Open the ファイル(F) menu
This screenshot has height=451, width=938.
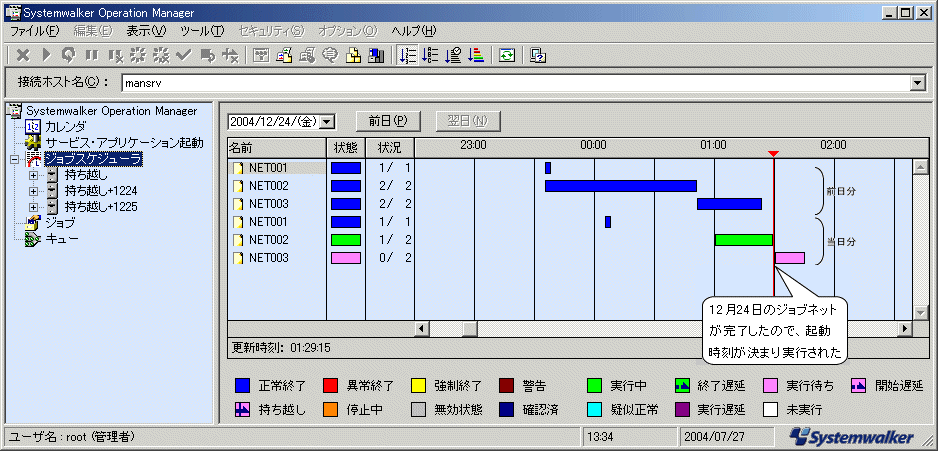tap(35, 31)
